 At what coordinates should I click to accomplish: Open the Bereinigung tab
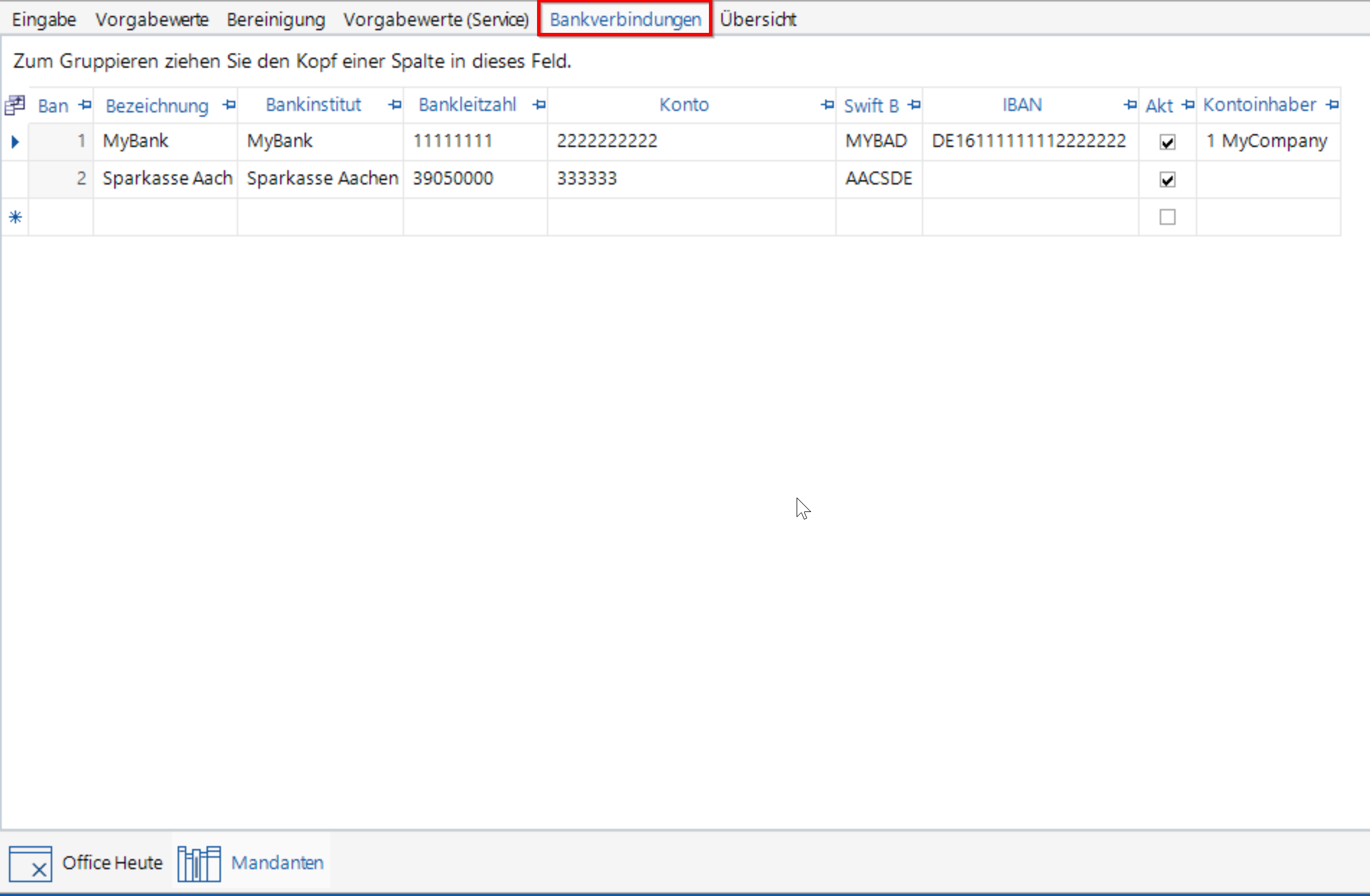[276, 20]
